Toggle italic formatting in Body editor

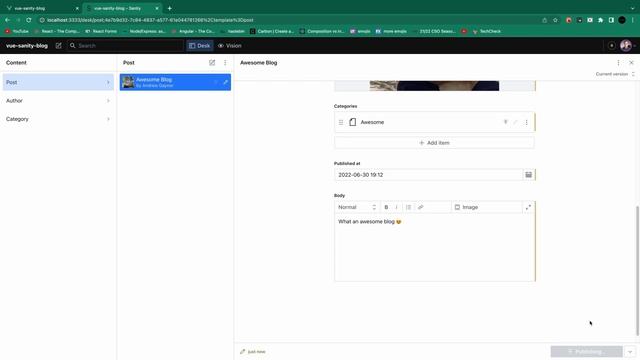point(396,207)
